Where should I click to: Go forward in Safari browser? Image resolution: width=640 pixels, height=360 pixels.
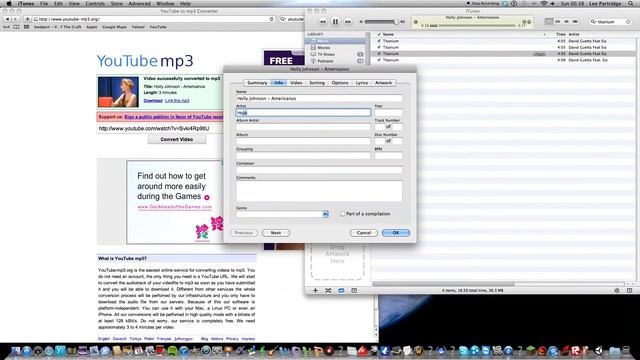[16, 19]
